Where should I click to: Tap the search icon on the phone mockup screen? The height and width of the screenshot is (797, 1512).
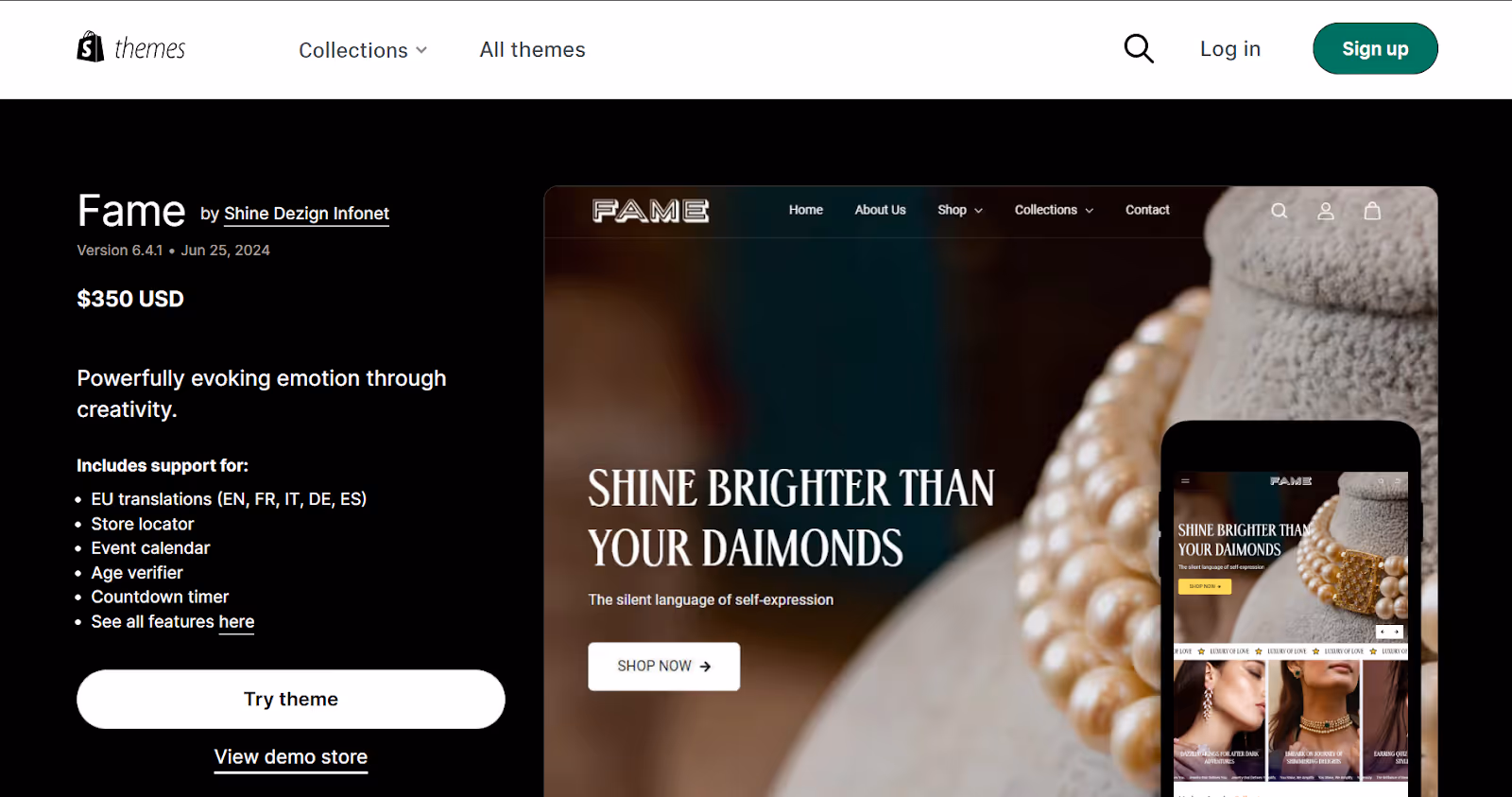point(1381,480)
